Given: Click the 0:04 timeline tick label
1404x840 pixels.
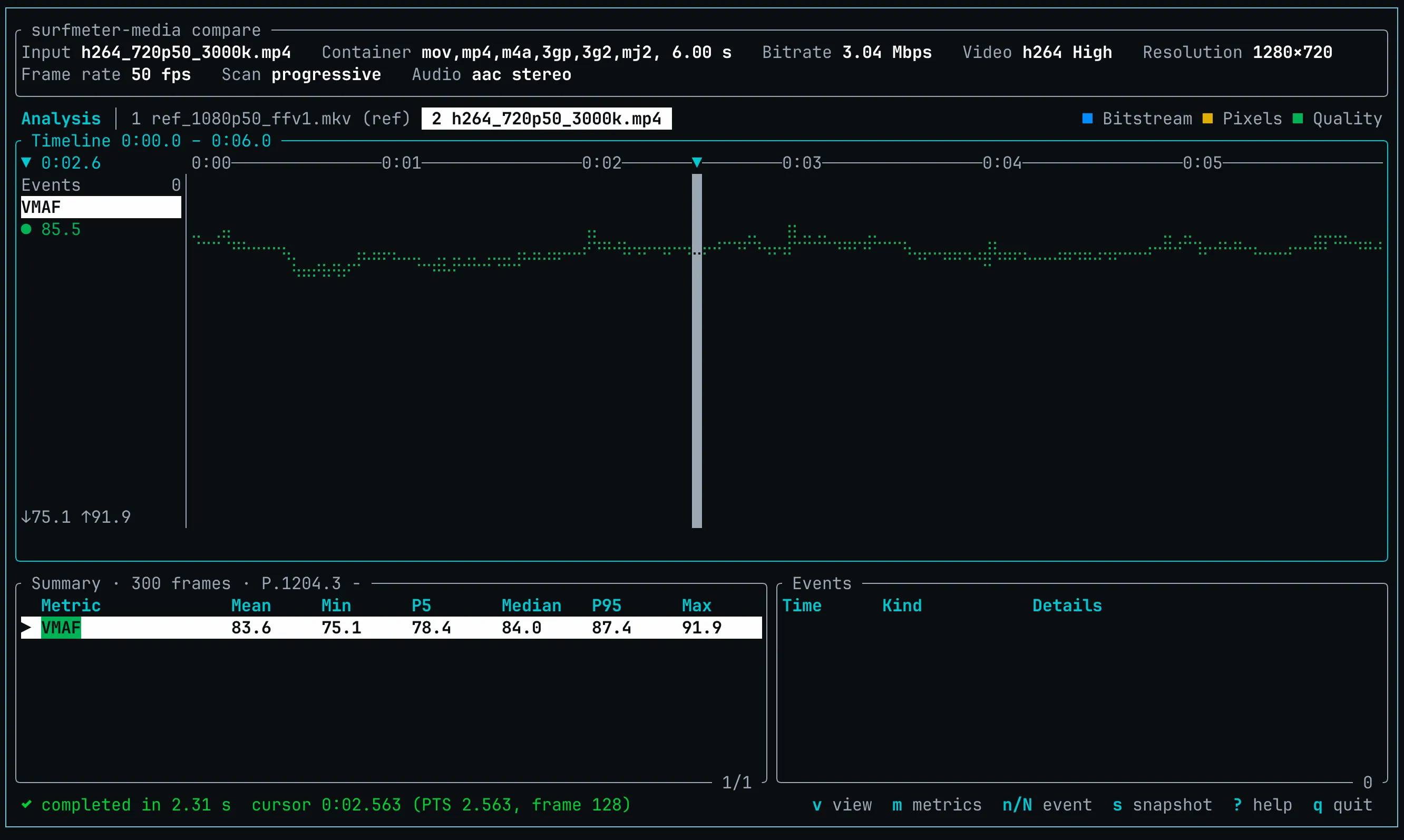Looking at the screenshot, I should coord(1002,163).
